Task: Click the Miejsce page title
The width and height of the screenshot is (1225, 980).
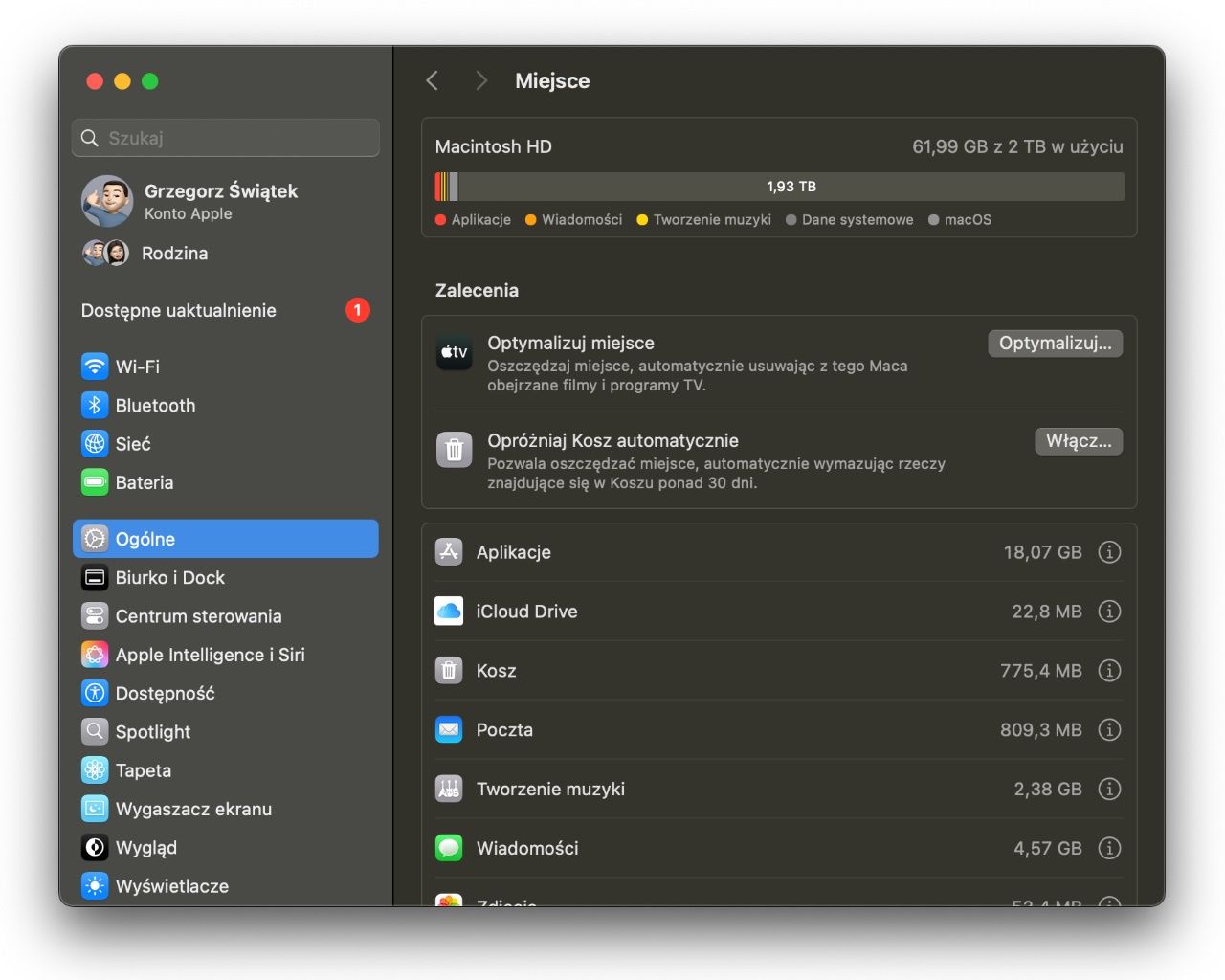Action: 552,80
